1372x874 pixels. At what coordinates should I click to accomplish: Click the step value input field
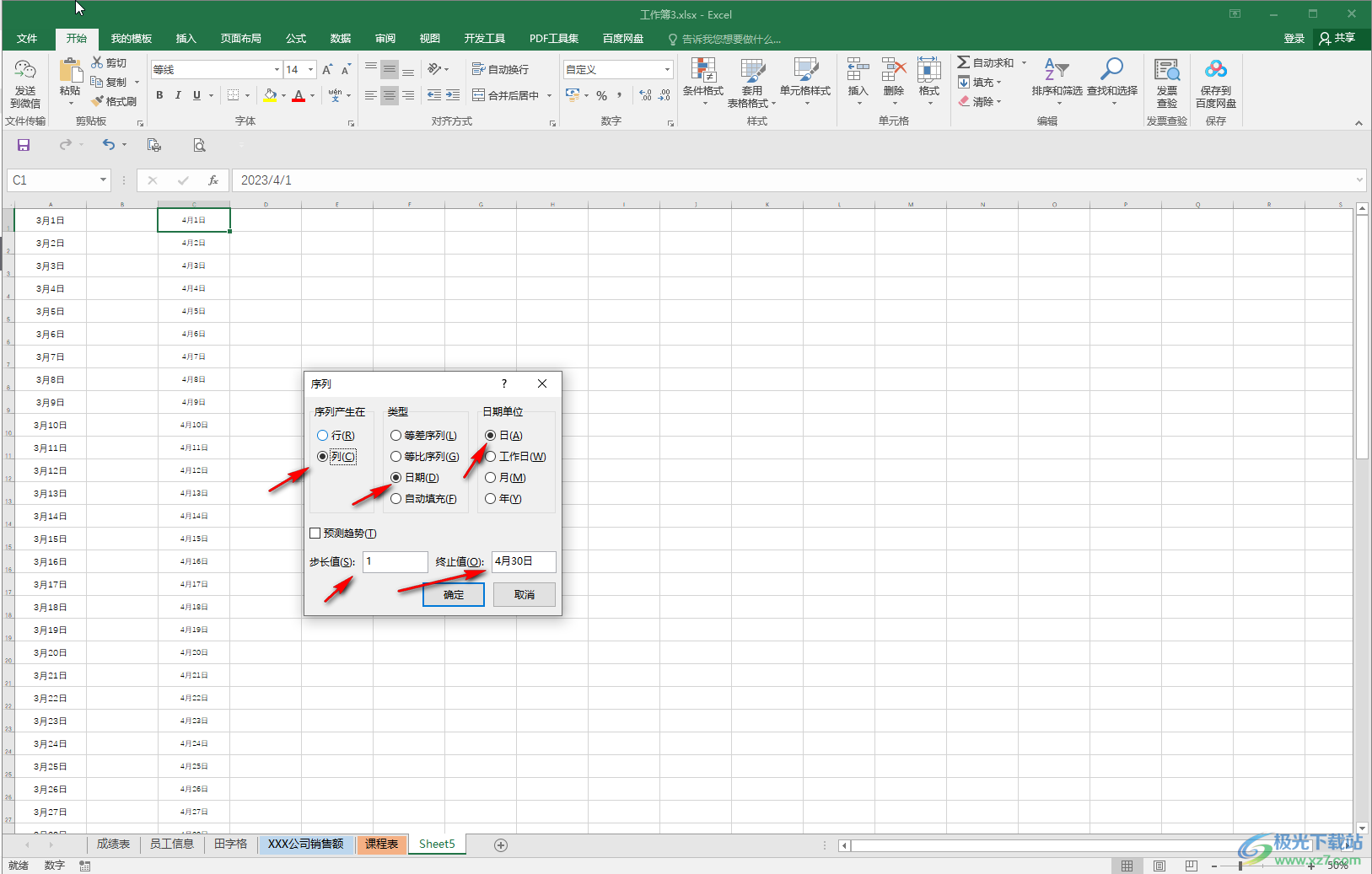395,561
